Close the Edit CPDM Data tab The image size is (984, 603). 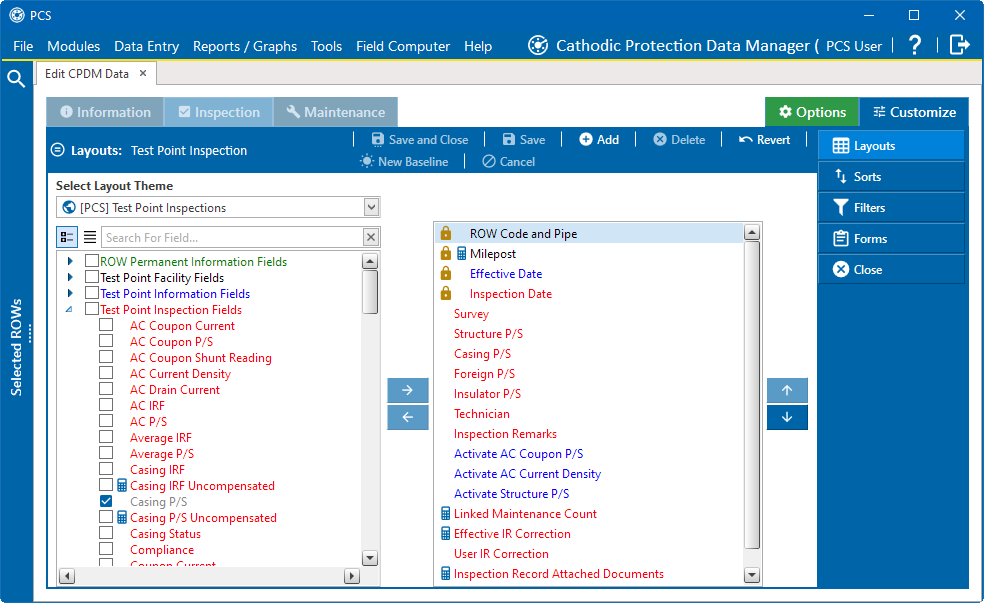[143, 73]
